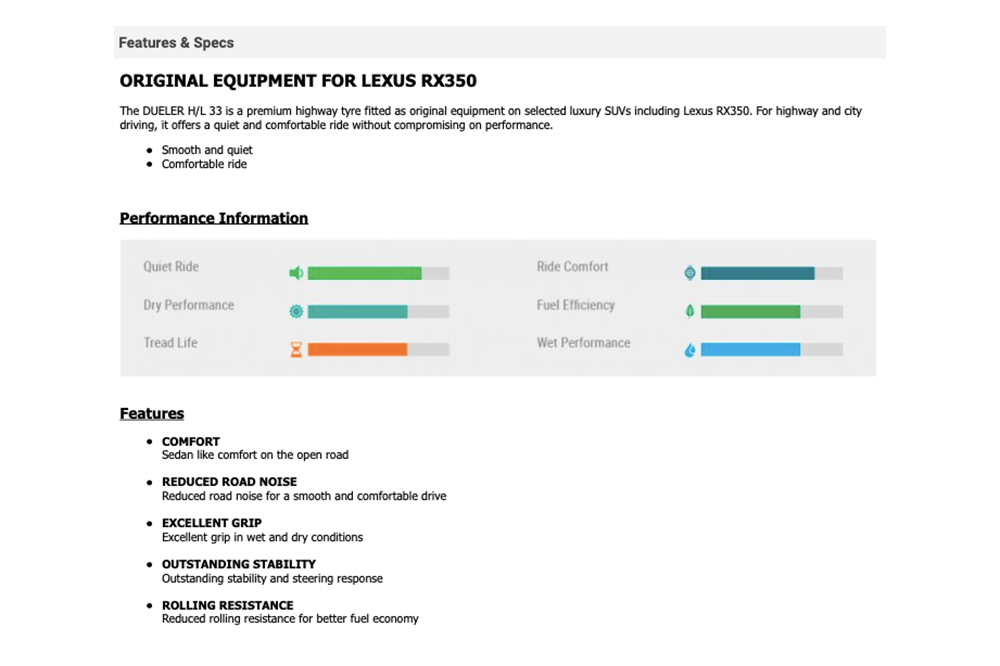Click the Performance Information heading
This screenshot has width=1000, height=666.
point(214,218)
